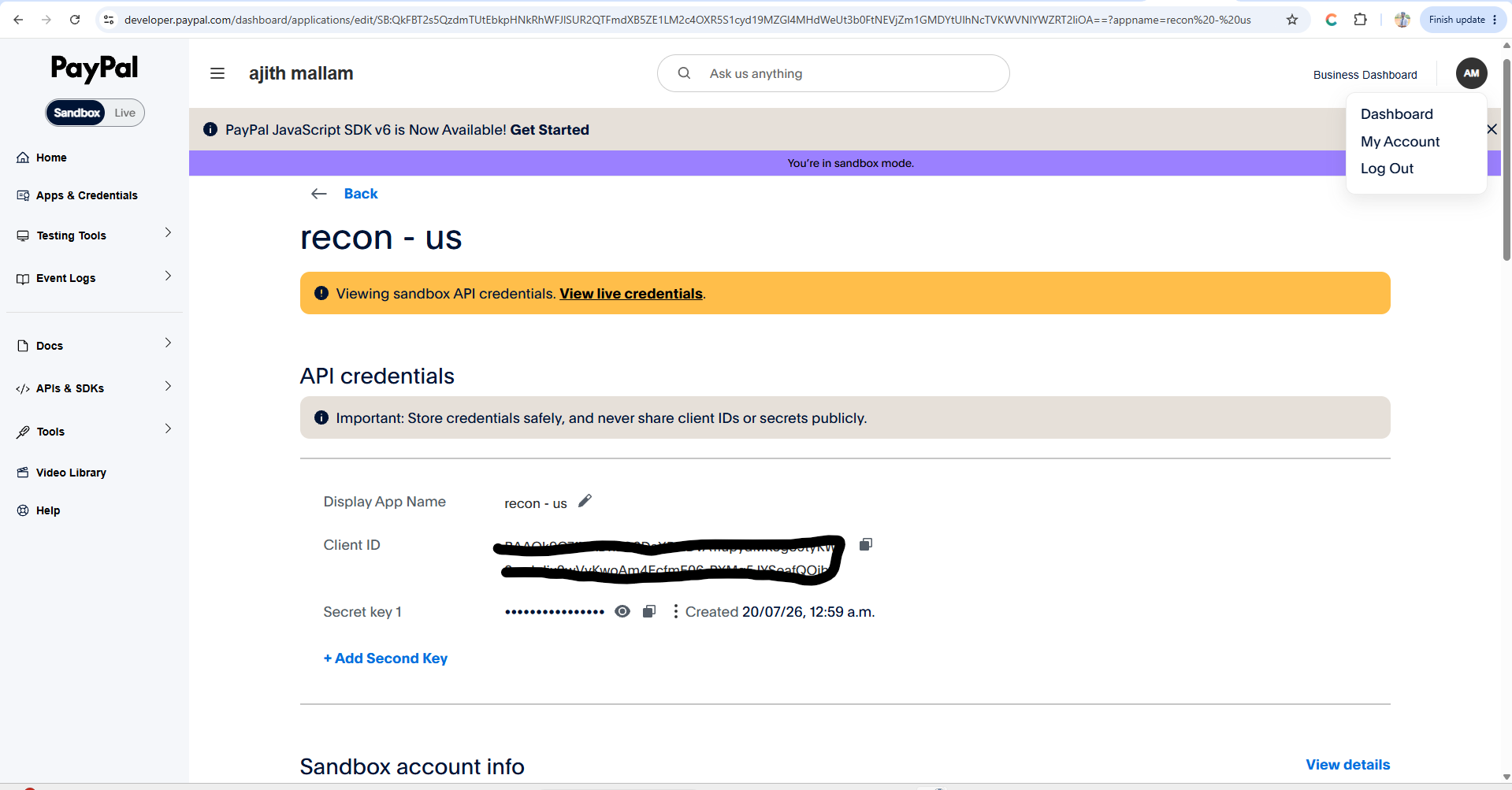Click the Tools wrench icon
This screenshot has width=1512, height=790.
[23, 432]
